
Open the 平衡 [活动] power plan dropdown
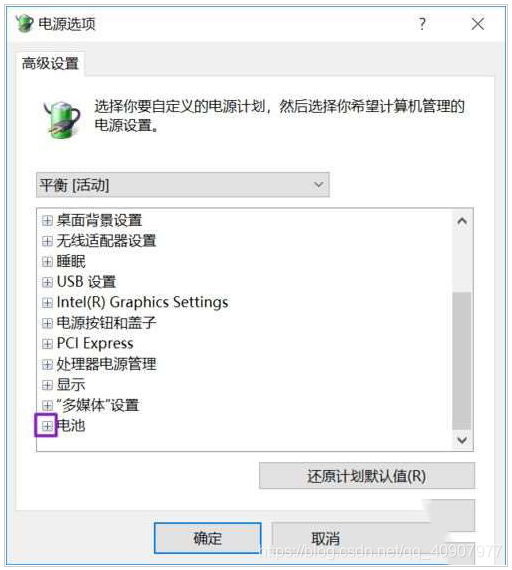click(x=183, y=185)
